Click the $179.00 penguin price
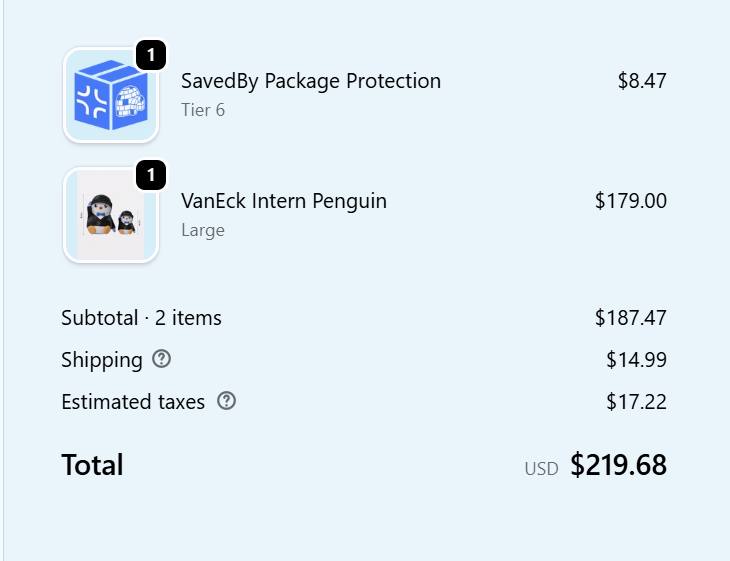This screenshot has width=730, height=561. (x=630, y=201)
